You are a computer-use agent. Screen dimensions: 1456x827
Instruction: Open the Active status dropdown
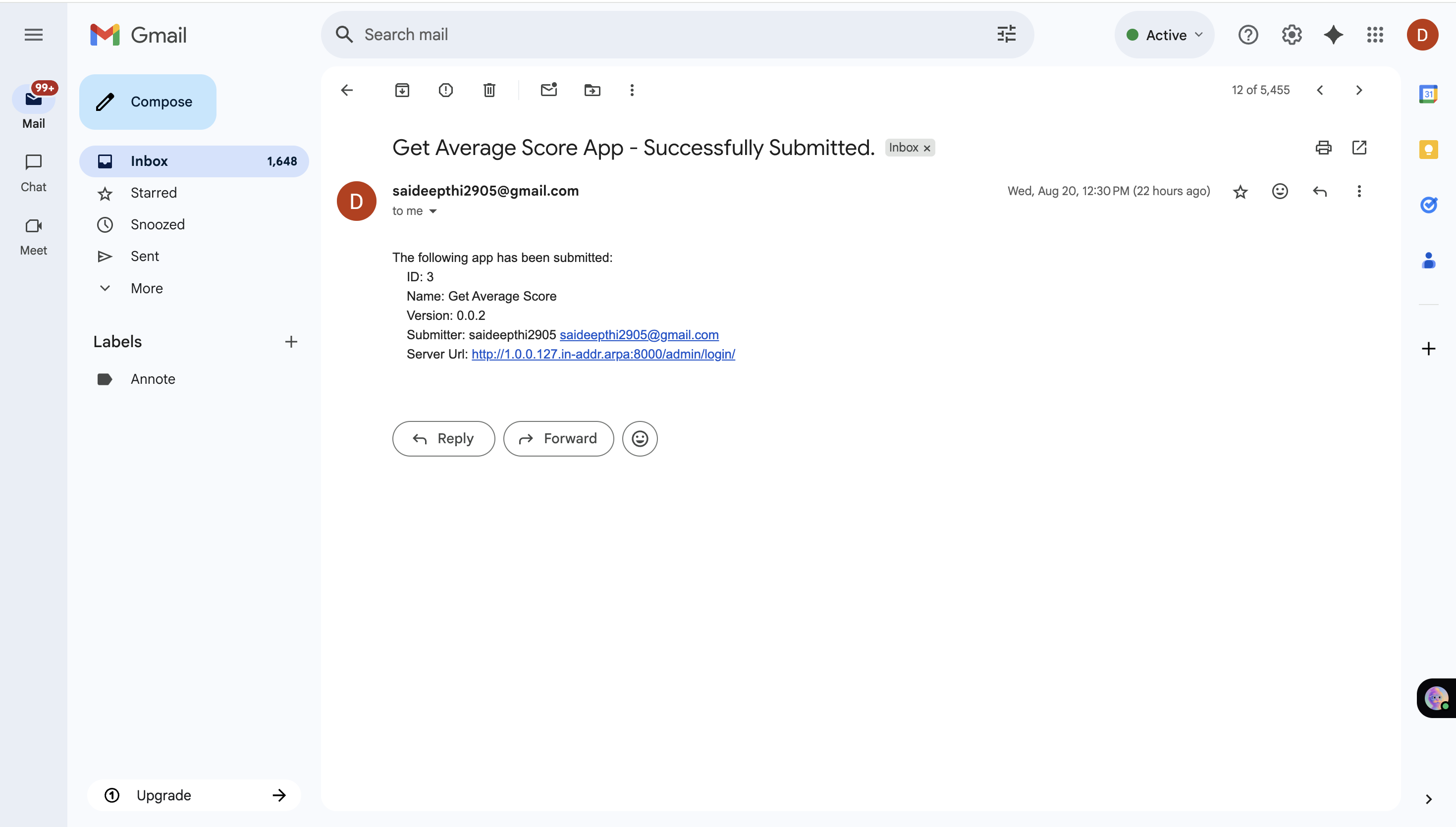point(1164,35)
